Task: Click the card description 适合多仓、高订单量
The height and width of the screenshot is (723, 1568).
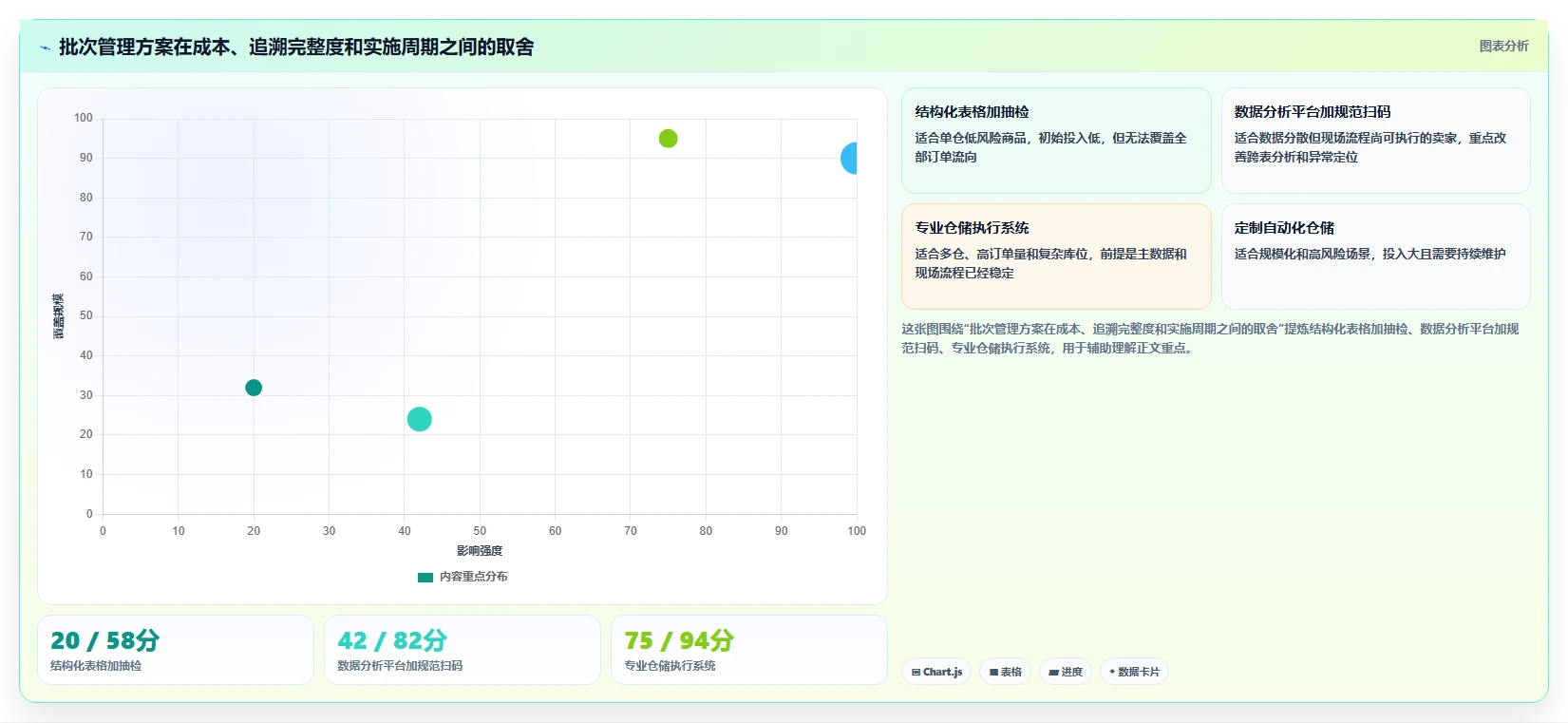Action: click(x=1051, y=263)
